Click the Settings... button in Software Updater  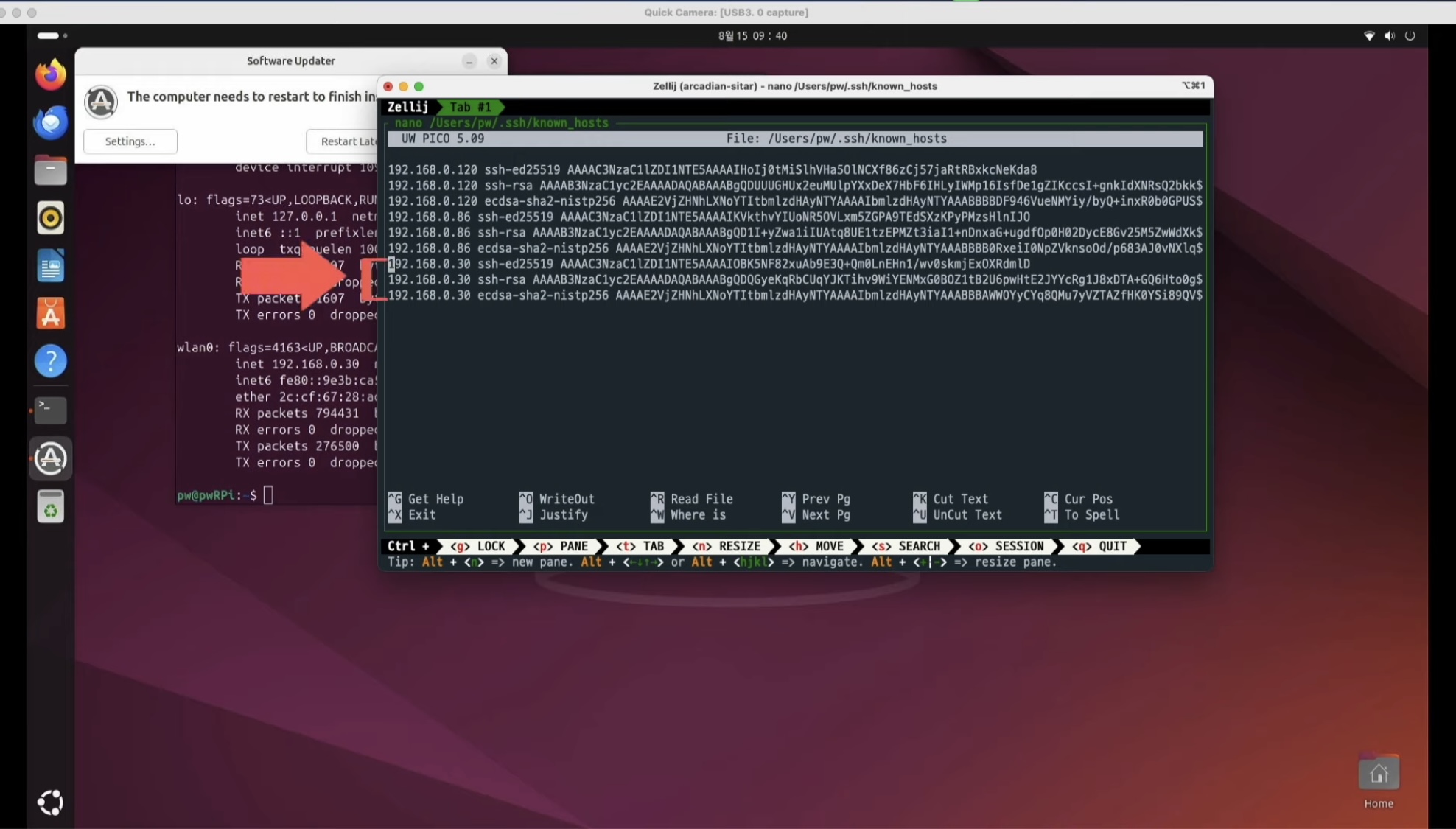click(x=130, y=141)
